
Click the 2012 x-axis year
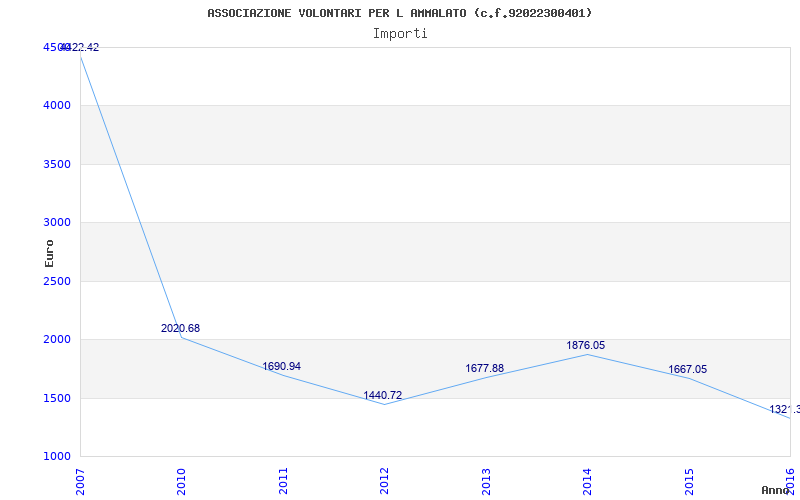385,481
